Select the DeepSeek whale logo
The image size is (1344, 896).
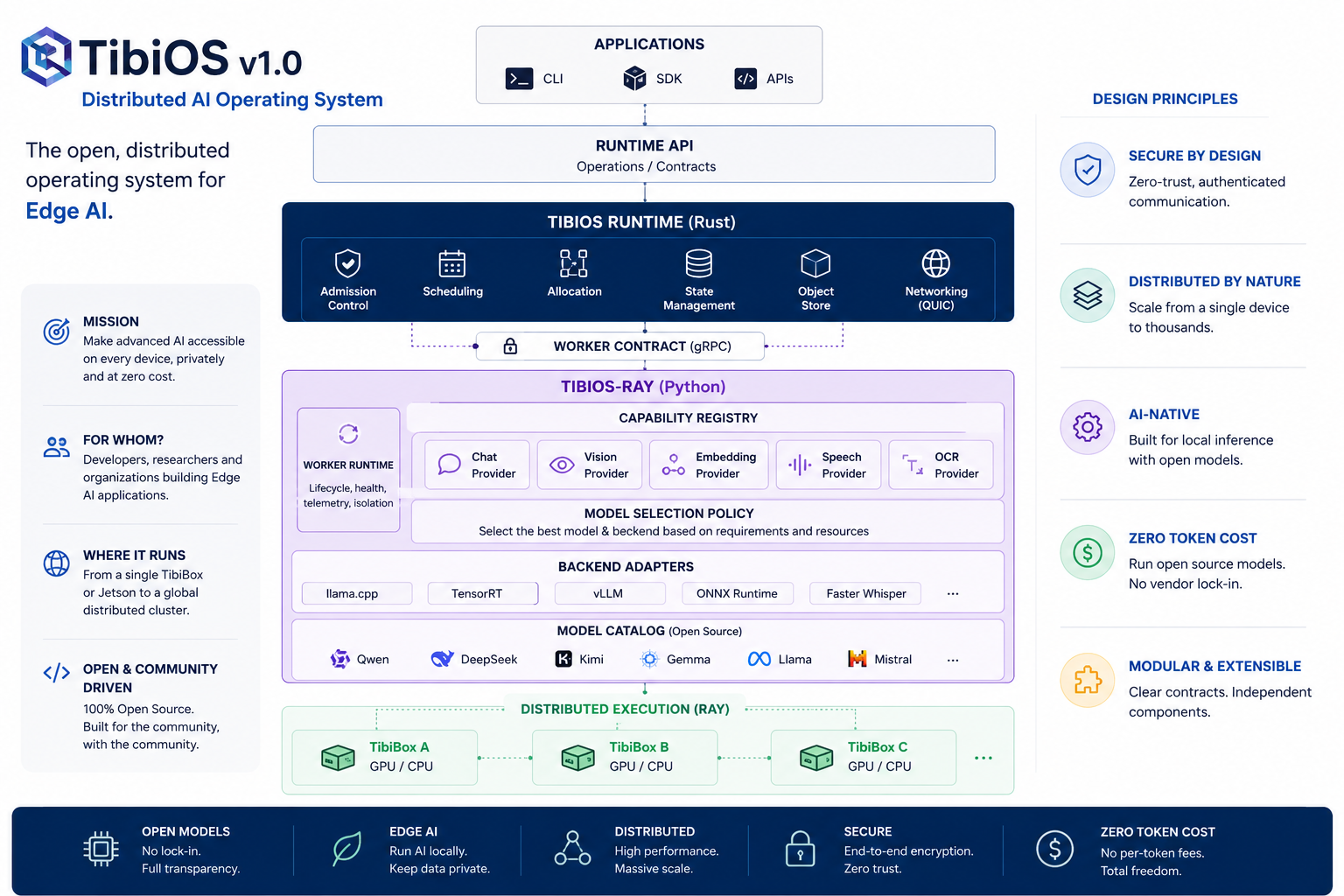pos(443,659)
